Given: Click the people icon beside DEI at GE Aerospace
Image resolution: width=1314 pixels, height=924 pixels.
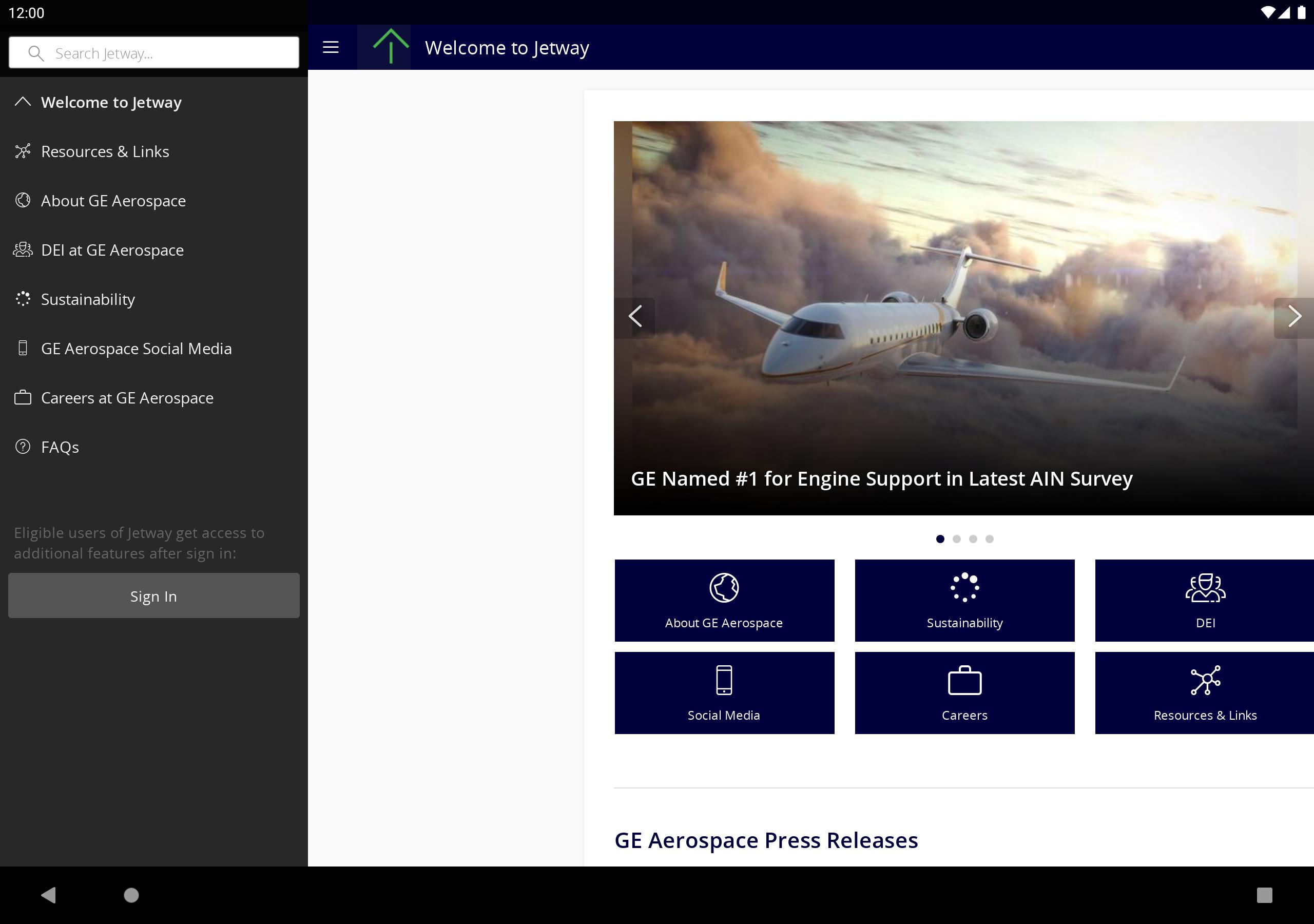Looking at the screenshot, I should [23, 249].
